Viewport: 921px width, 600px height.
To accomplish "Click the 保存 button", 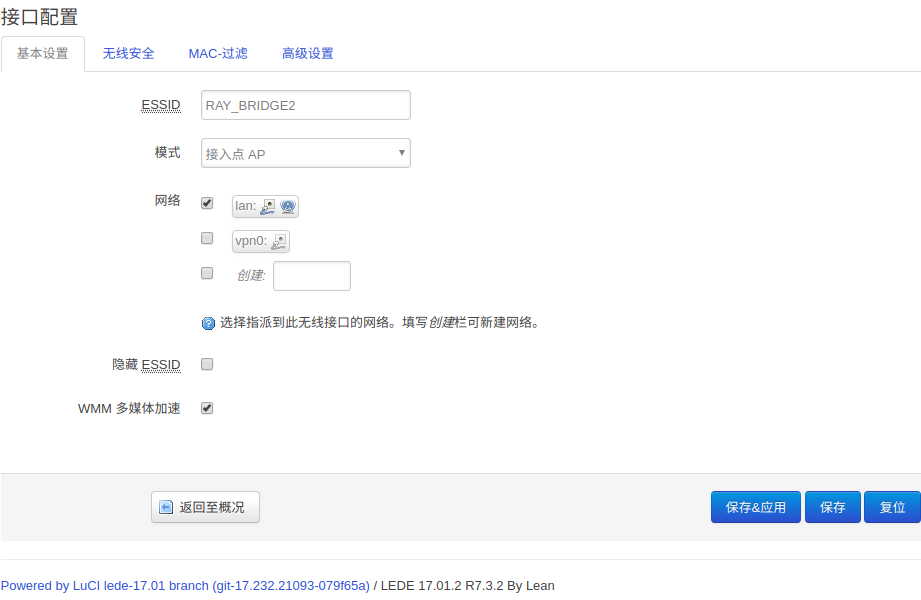I will click(832, 507).
